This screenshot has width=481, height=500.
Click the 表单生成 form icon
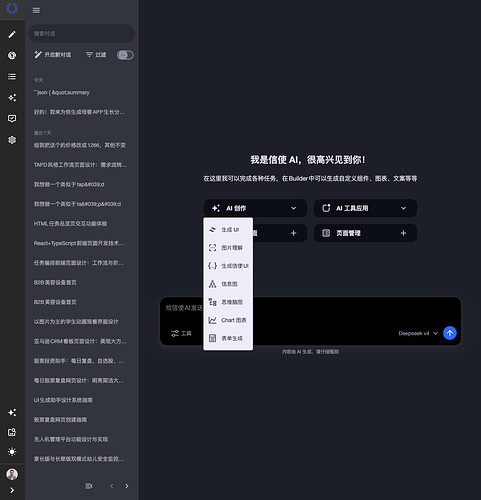pos(212,338)
